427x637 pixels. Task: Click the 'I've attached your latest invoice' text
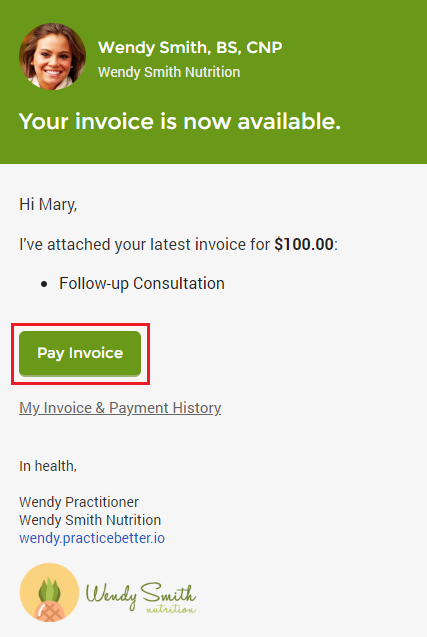(145, 245)
